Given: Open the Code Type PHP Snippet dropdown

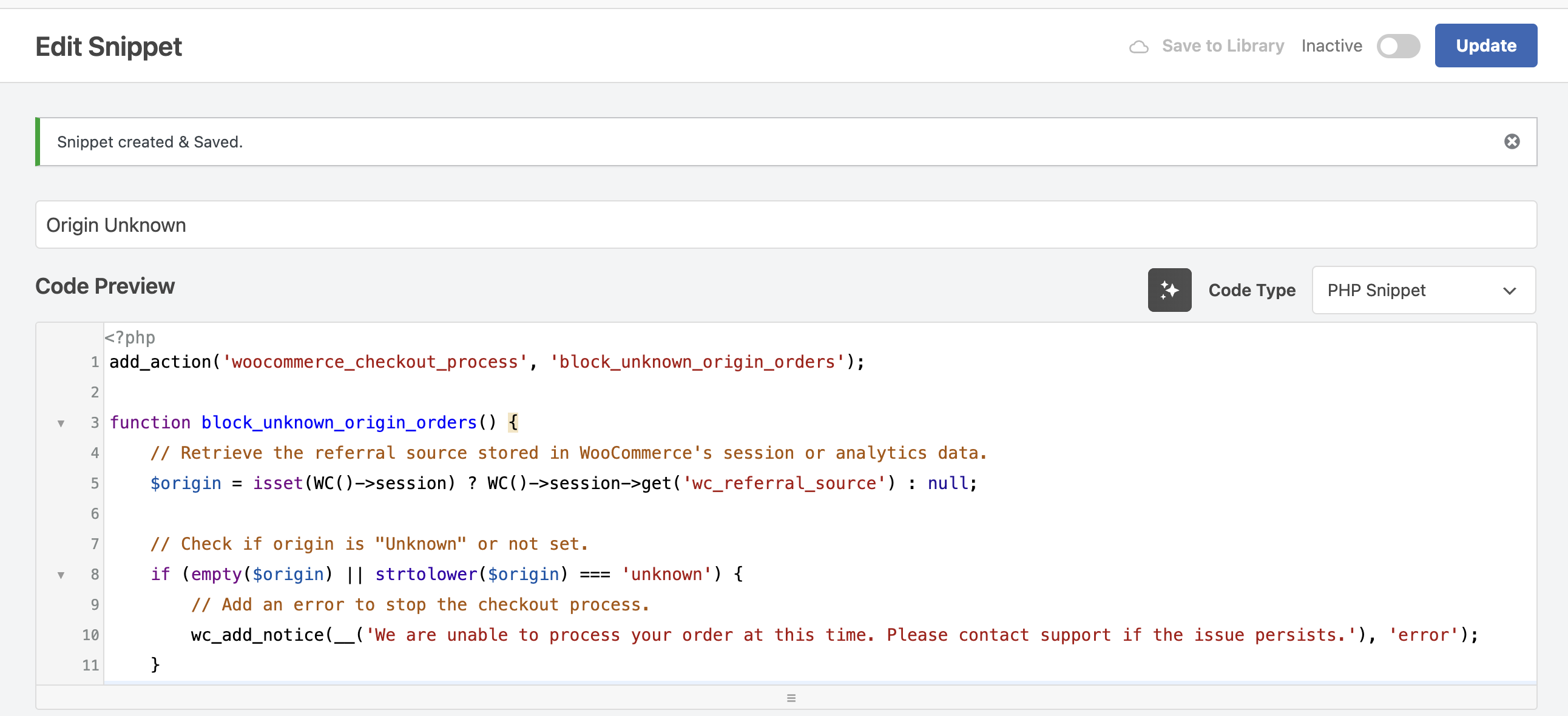Looking at the screenshot, I should [1423, 290].
